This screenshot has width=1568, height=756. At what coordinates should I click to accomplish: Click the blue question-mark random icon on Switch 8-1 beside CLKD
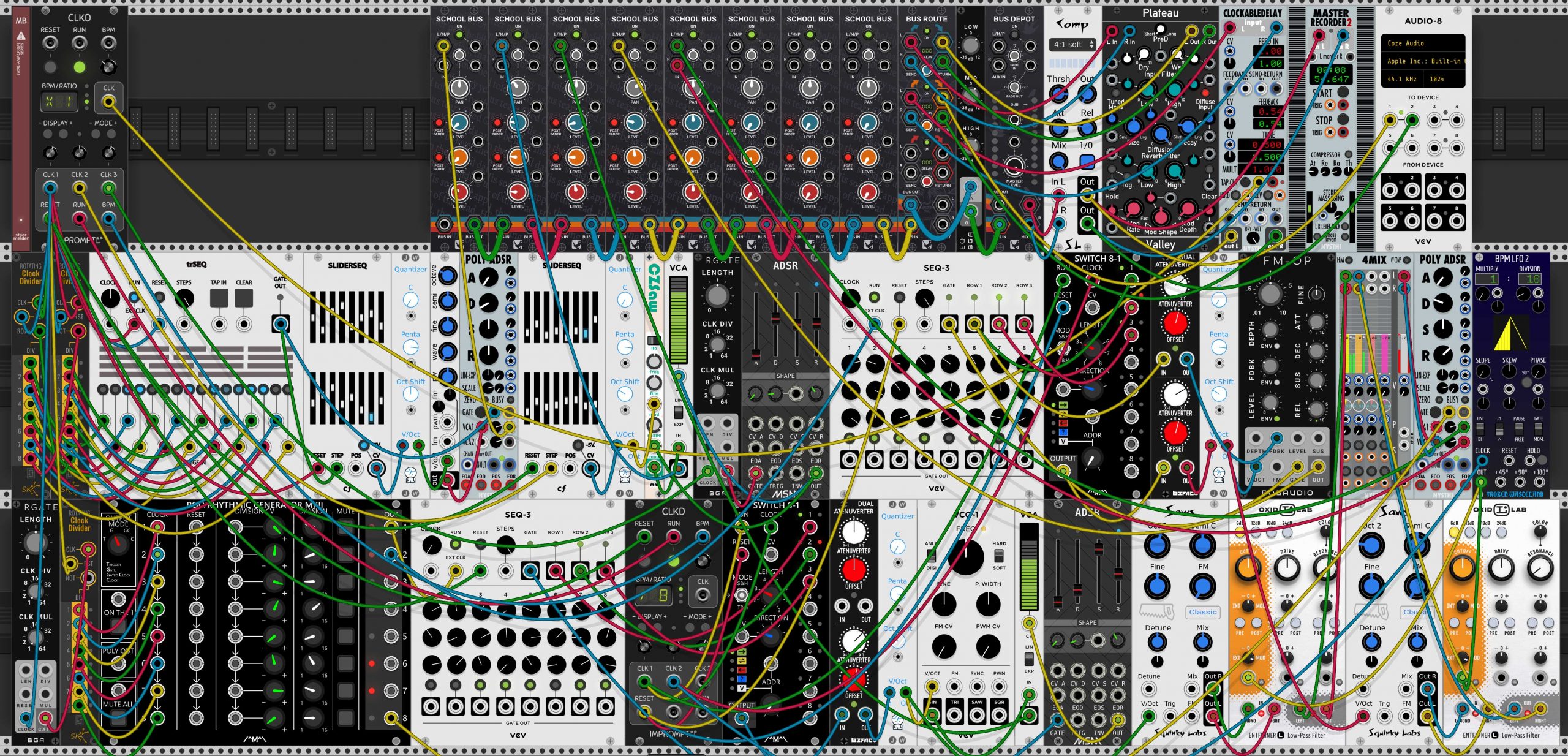pyautogui.click(x=742, y=679)
